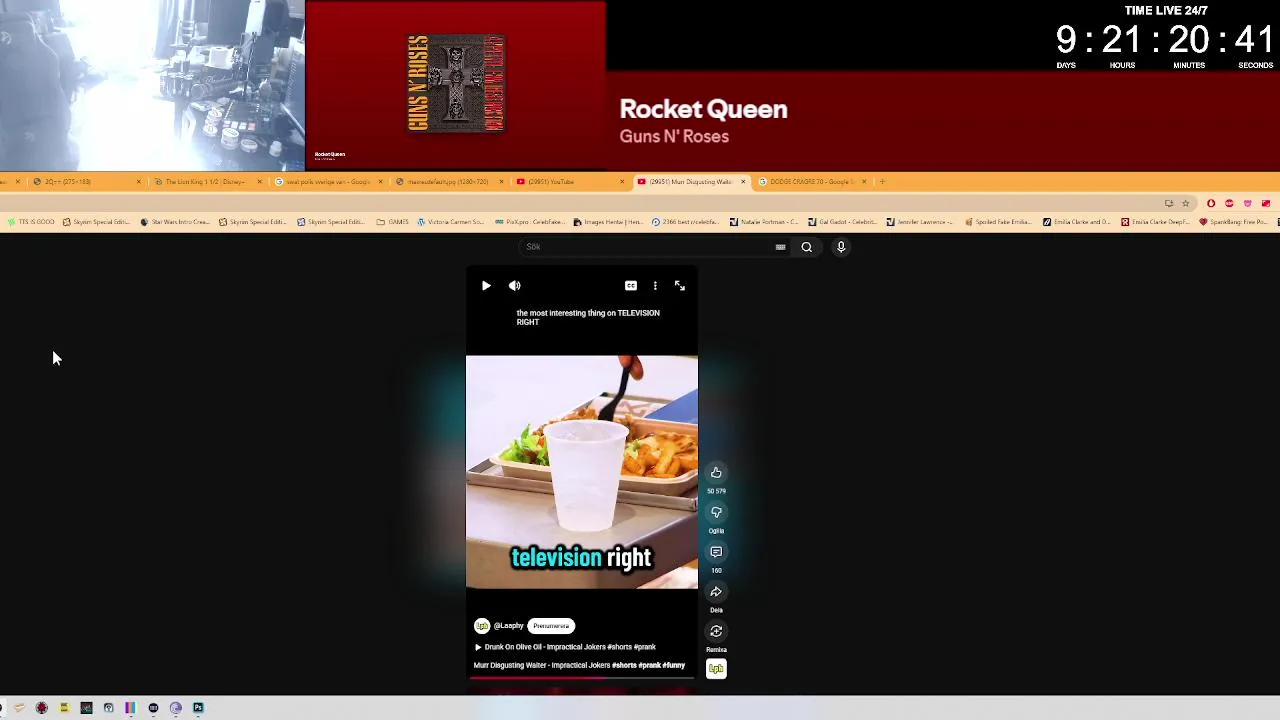Open the Jennifer Lawrence bookmark
This screenshot has width=1280, height=720.
pos(920,222)
